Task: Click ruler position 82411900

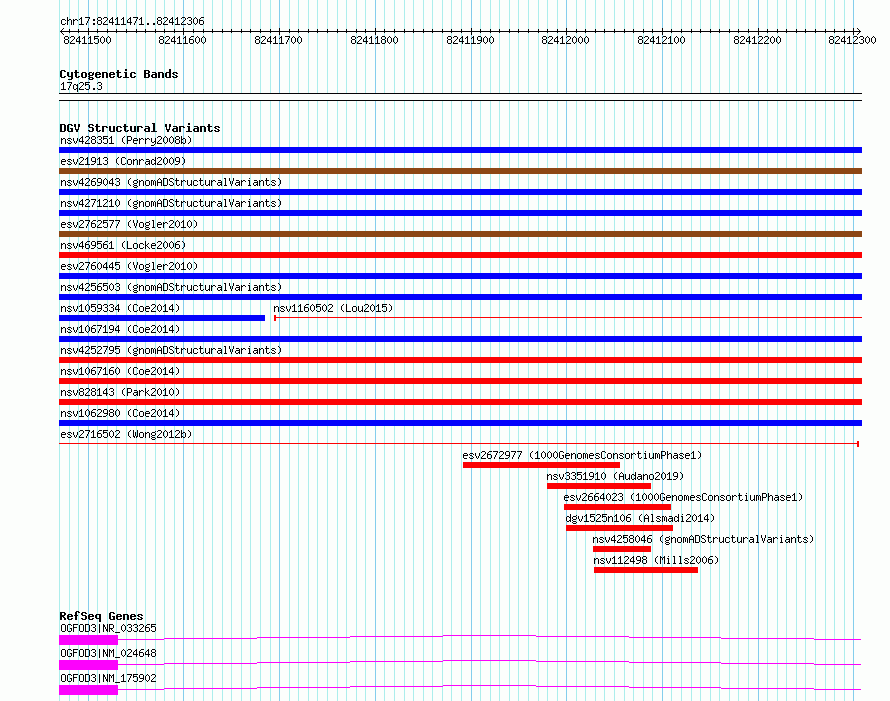Action: pyautogui.click(x=470, y=40)
